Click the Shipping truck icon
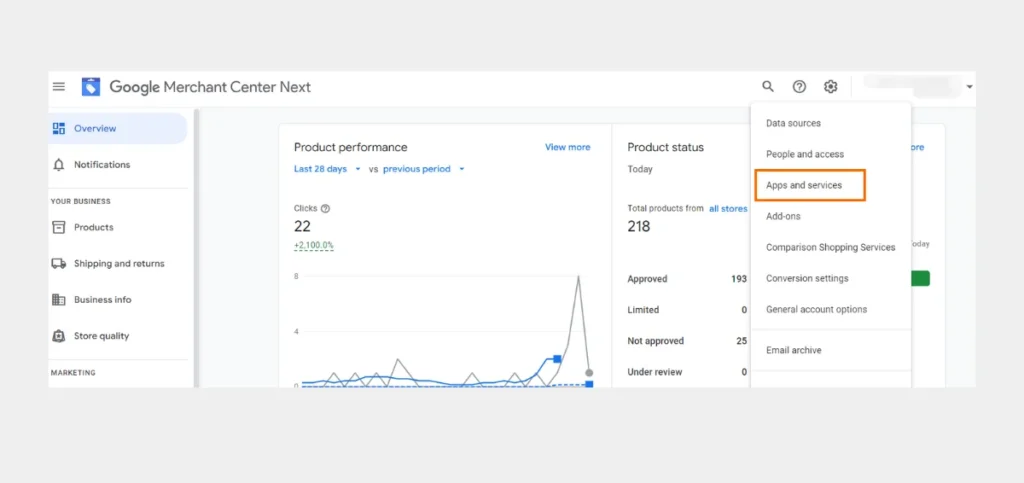This screenshot has height=483, width=1024. click(x=59, y=264)
